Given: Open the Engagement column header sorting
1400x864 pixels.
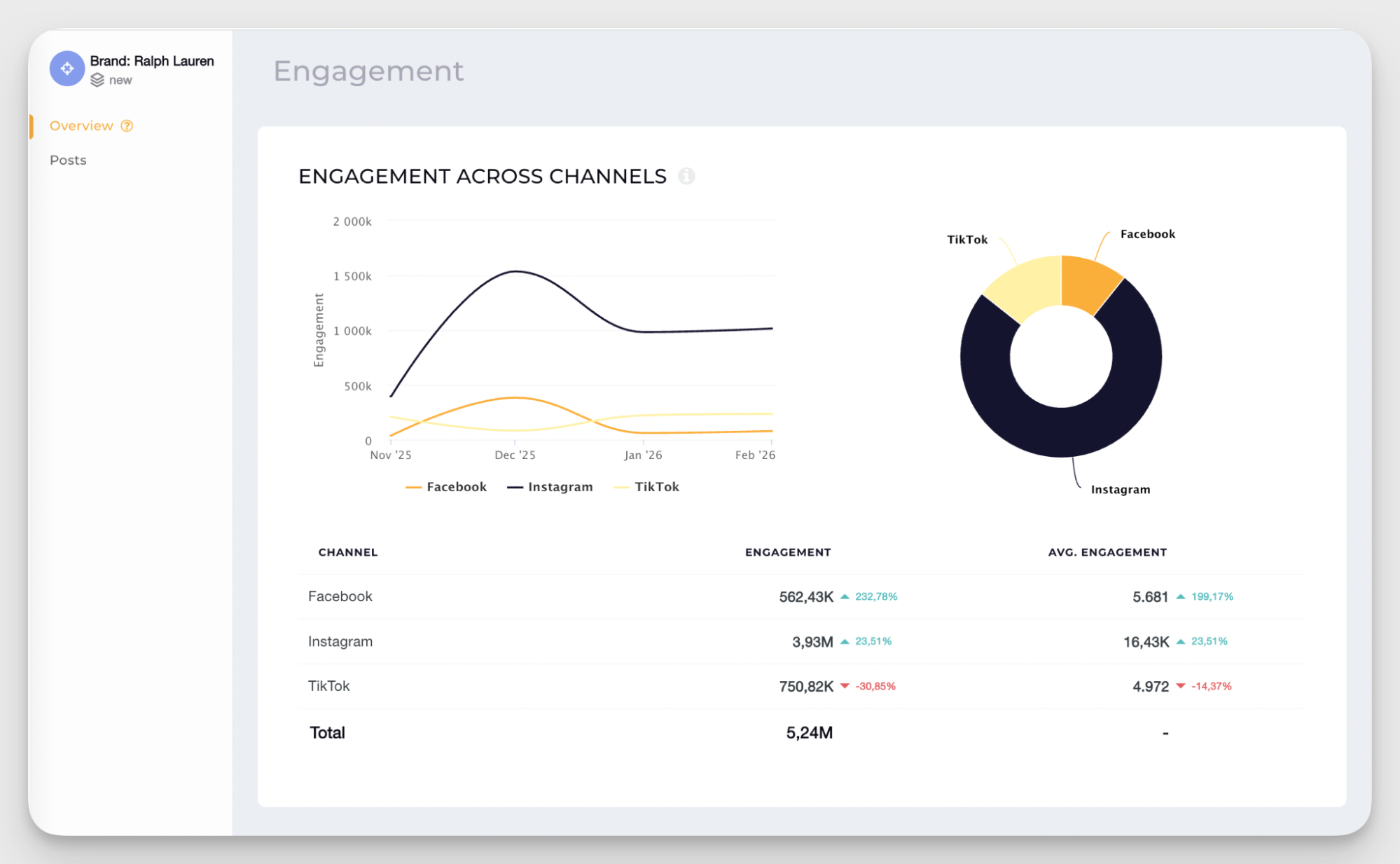Looking at the screenshot, I should (787, 552).
